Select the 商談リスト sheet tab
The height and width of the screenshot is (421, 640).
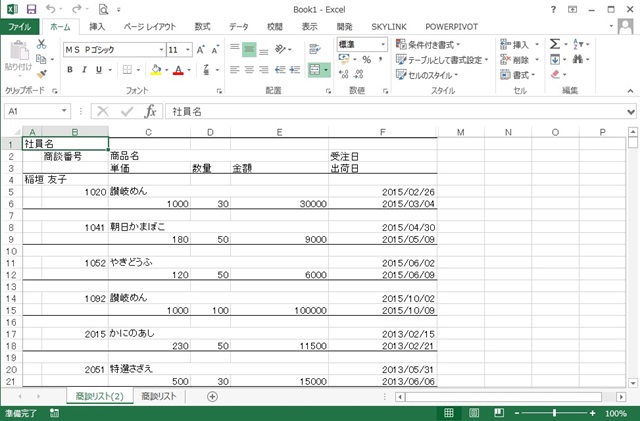point(159,396)
